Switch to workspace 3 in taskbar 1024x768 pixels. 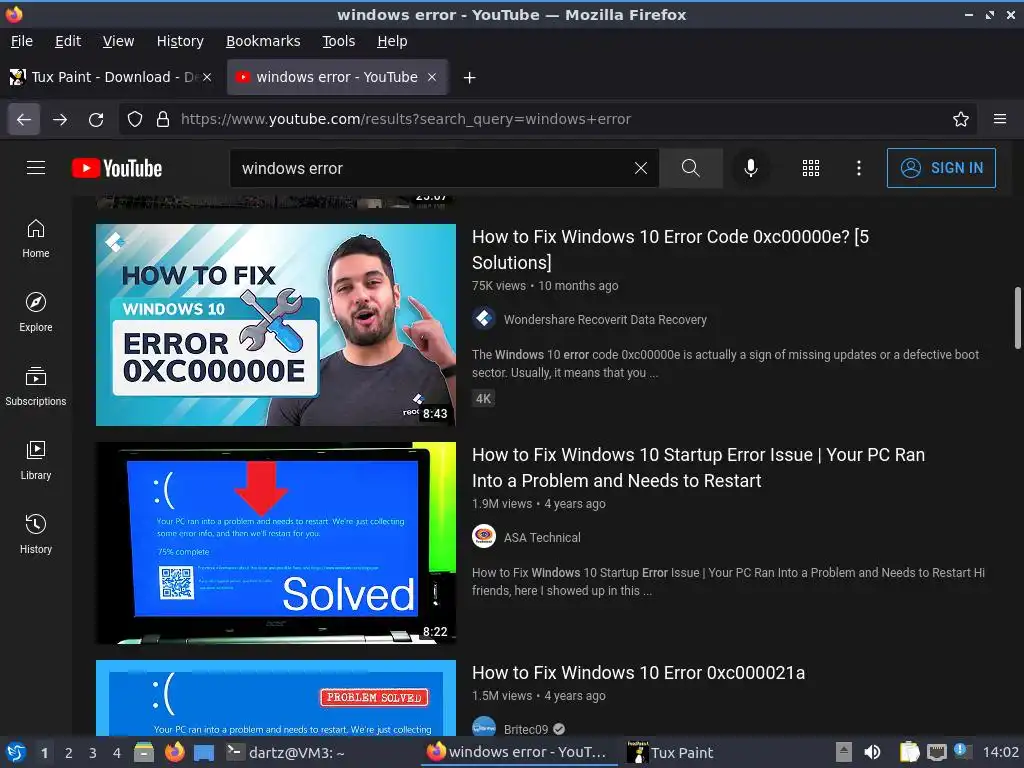click(x=93, y=753)
